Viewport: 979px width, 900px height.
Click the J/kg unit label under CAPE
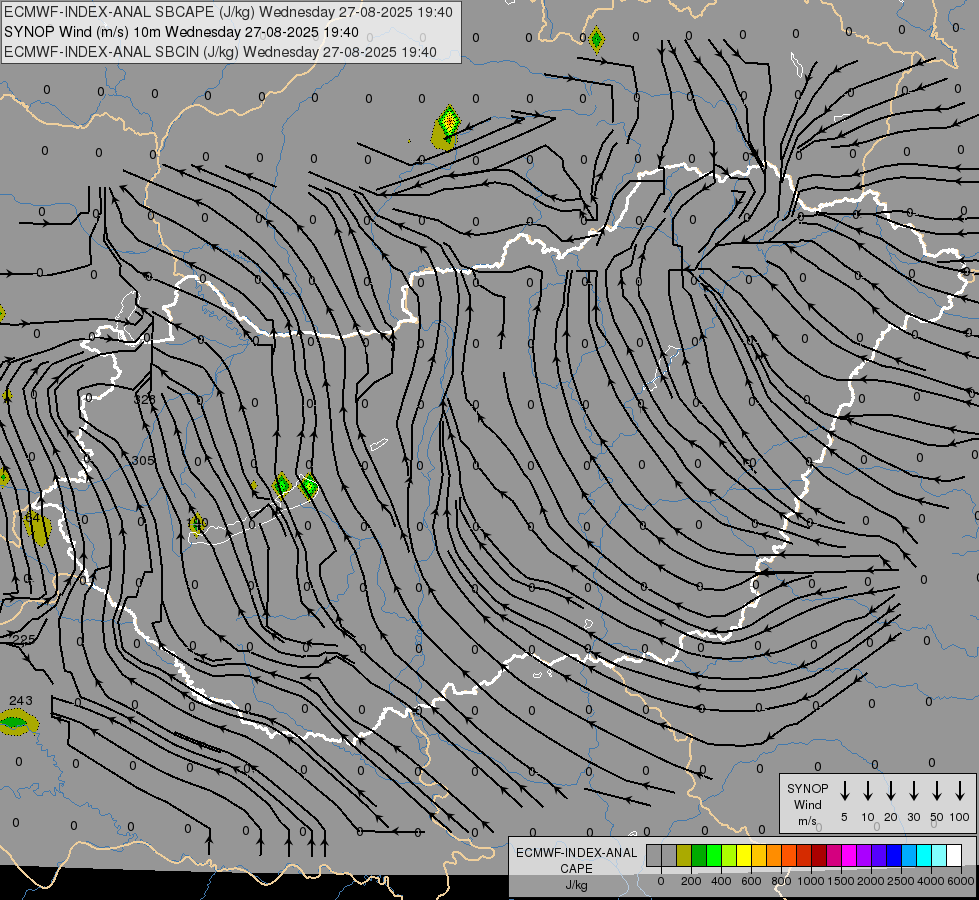(x=576, y=885)
